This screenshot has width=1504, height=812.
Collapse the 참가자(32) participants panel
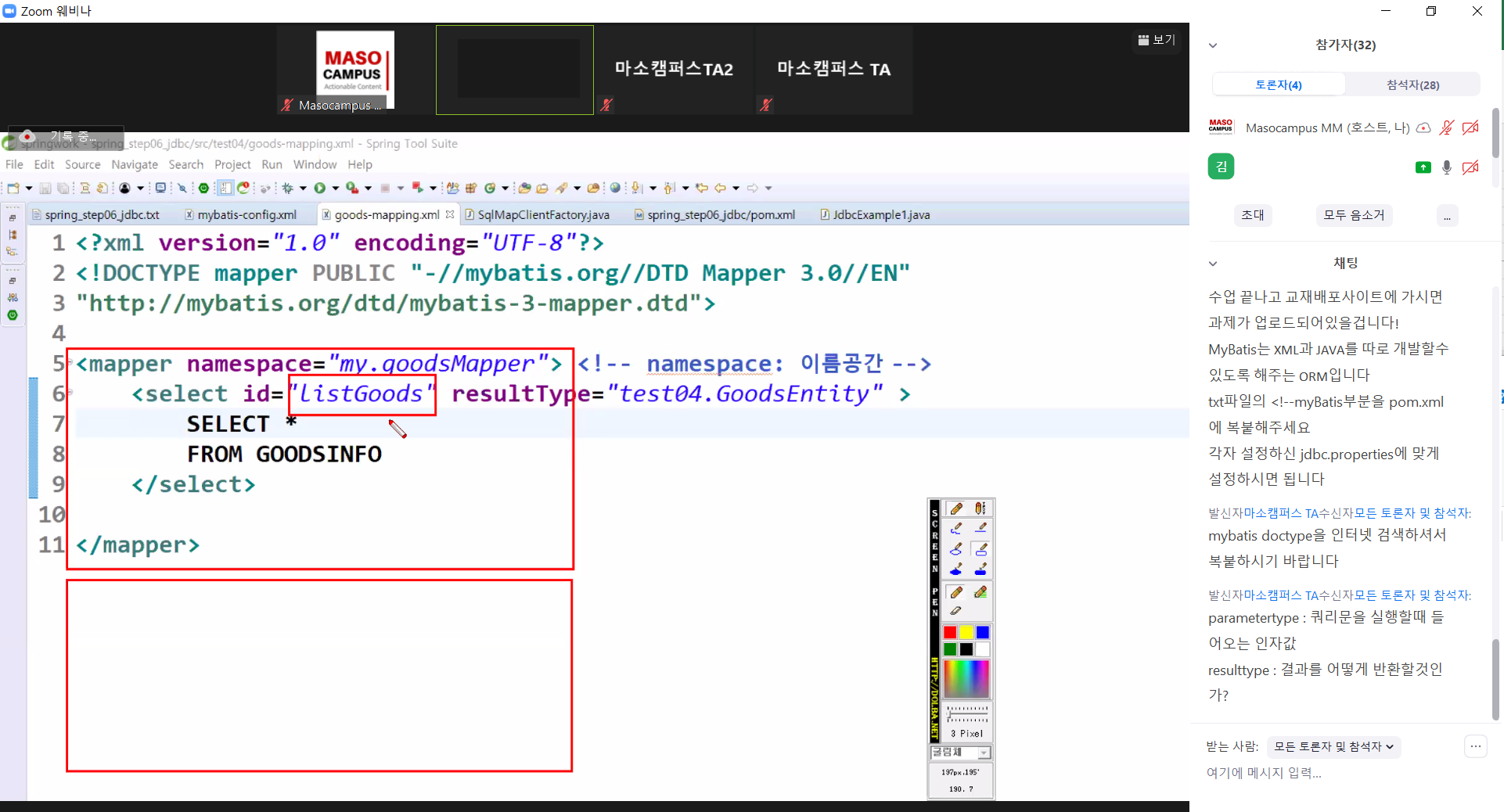(1213, 45)
